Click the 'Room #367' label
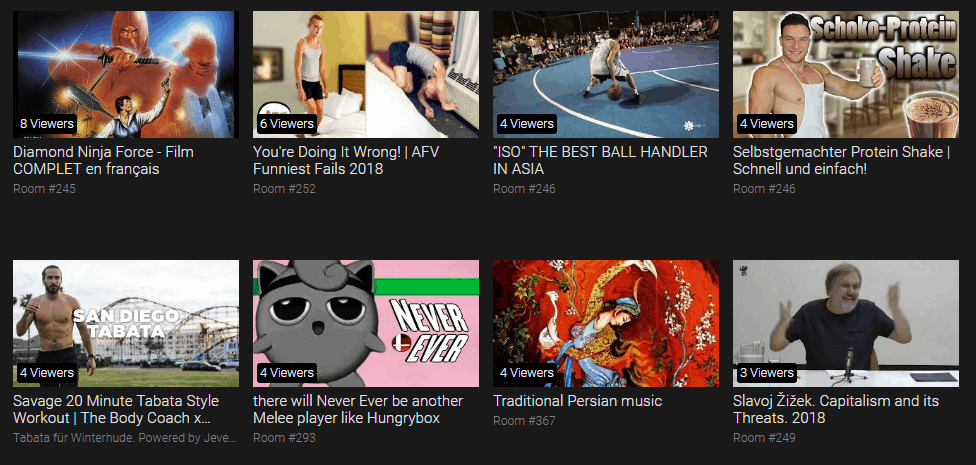 [x=524, y=421]
